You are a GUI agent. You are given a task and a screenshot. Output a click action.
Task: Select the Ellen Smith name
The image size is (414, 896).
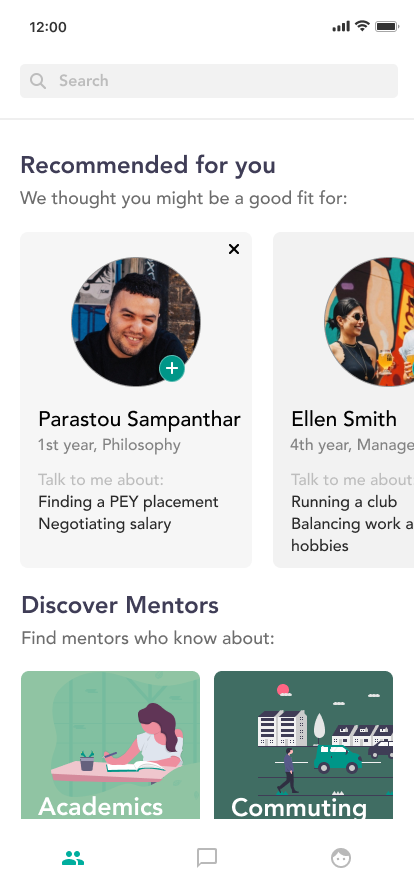344,419
